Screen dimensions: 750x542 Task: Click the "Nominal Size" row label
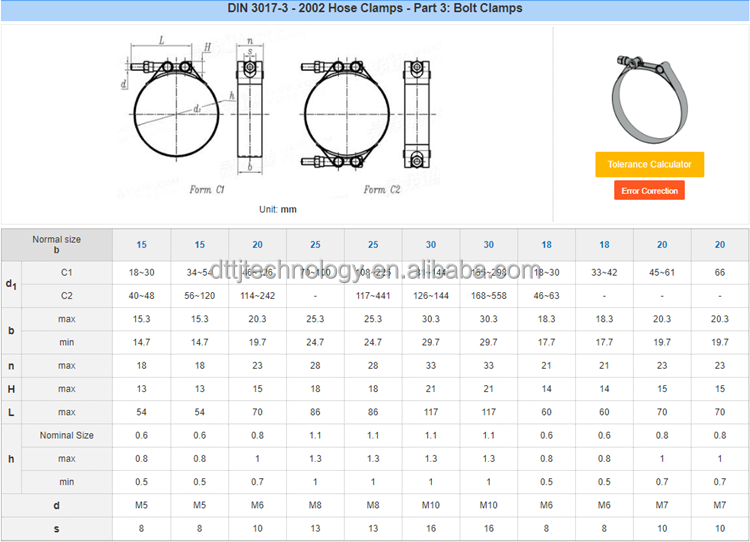pyautogui.click(x=67, y=435)
